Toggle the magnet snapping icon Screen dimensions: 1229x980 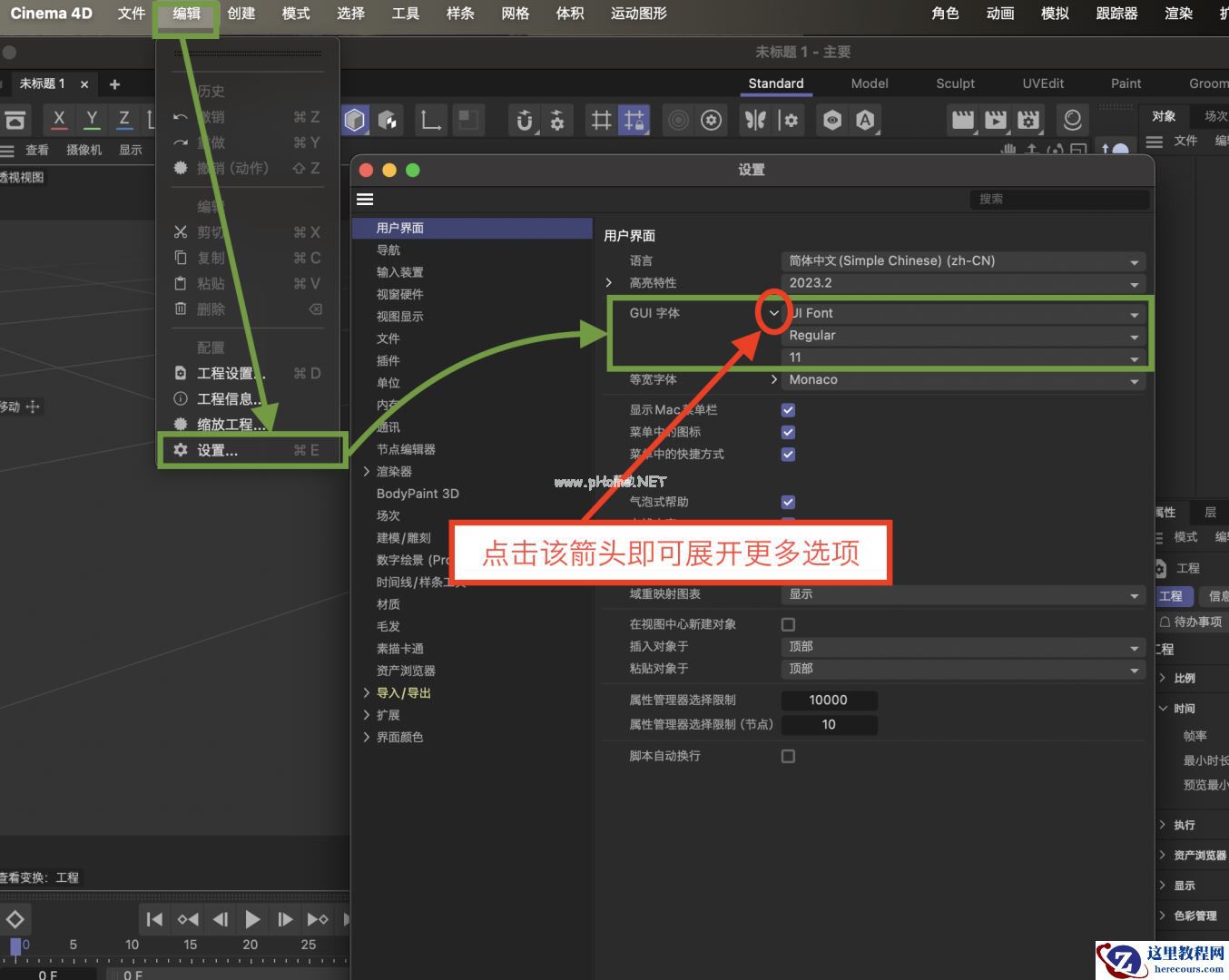524,120
